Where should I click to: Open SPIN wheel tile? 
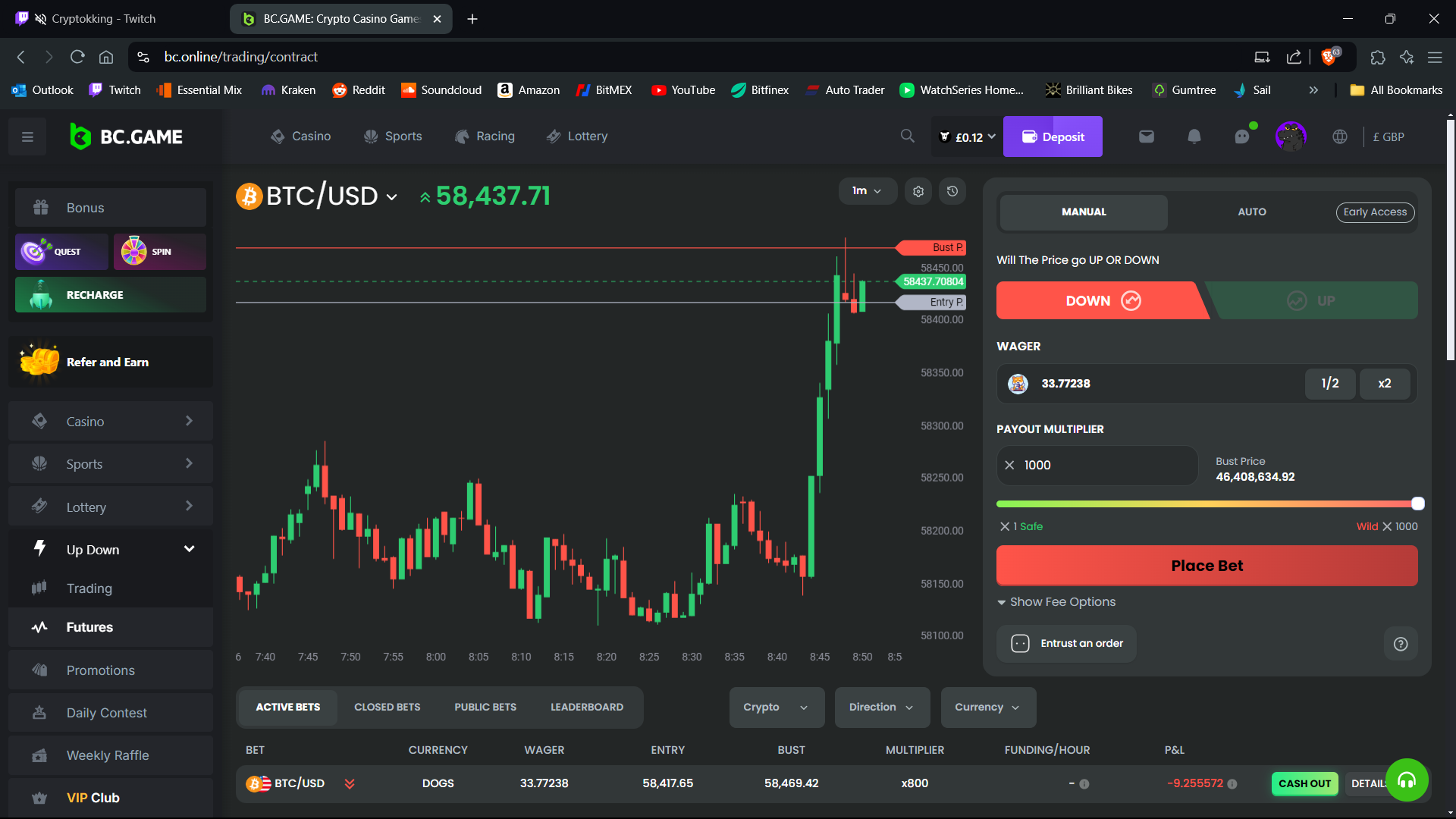tap(160, 252)
